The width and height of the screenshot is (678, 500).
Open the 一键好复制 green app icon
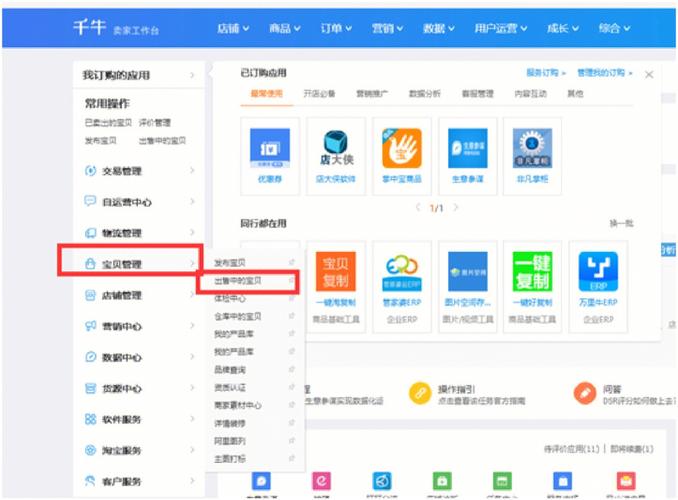coord(532,271)
